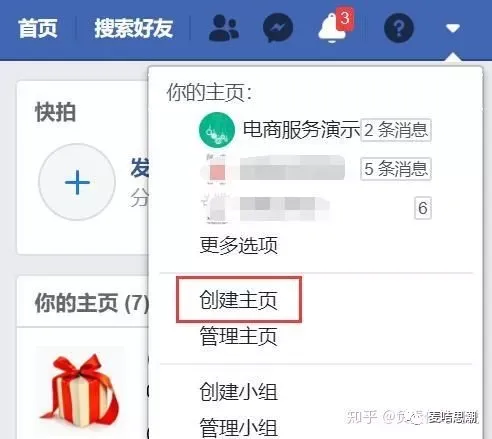Open the friend requests icon
Viewport: 492px width, 439px height.
224,28
